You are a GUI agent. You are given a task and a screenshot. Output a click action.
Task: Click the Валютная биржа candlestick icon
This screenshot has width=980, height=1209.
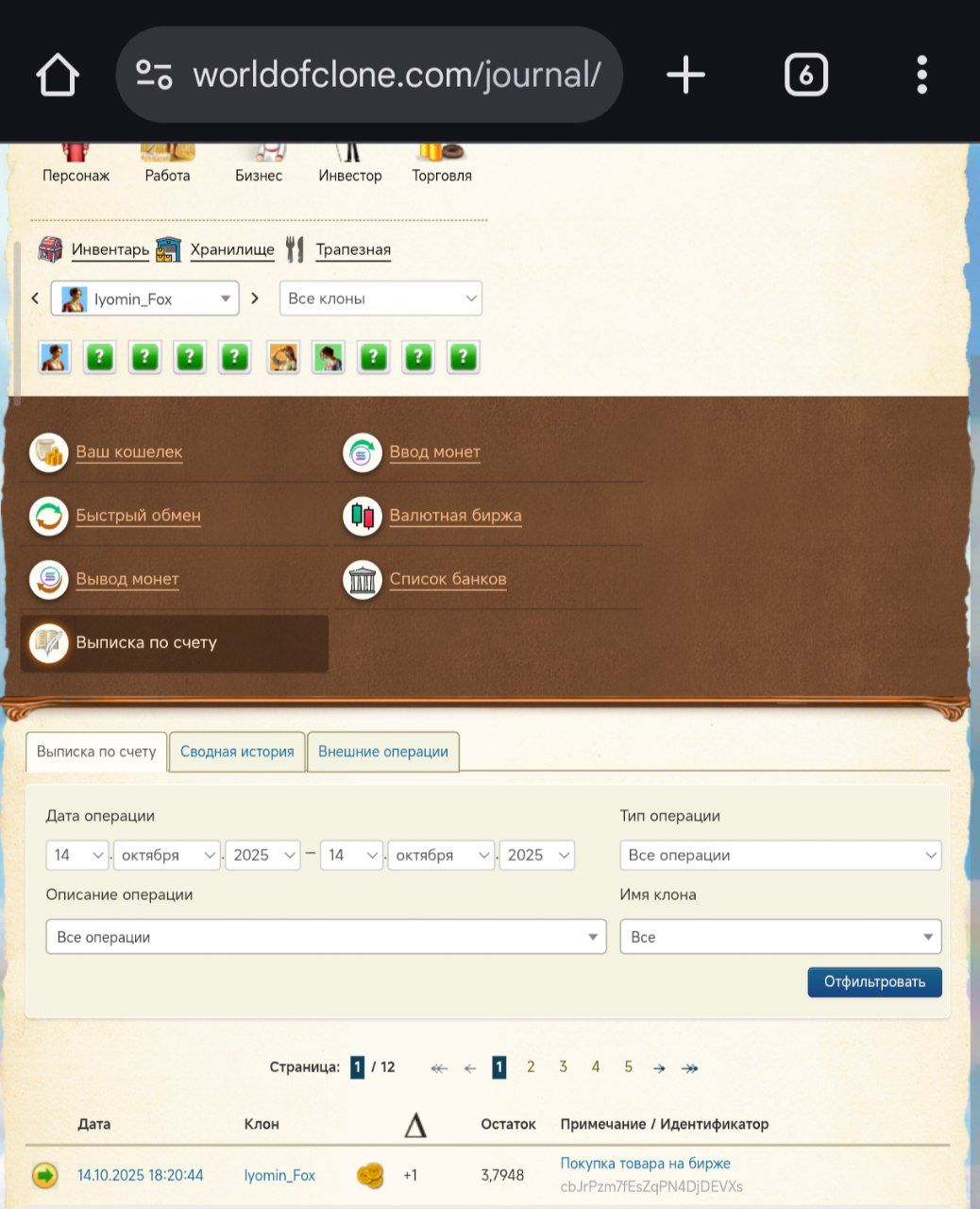point(362,516)
